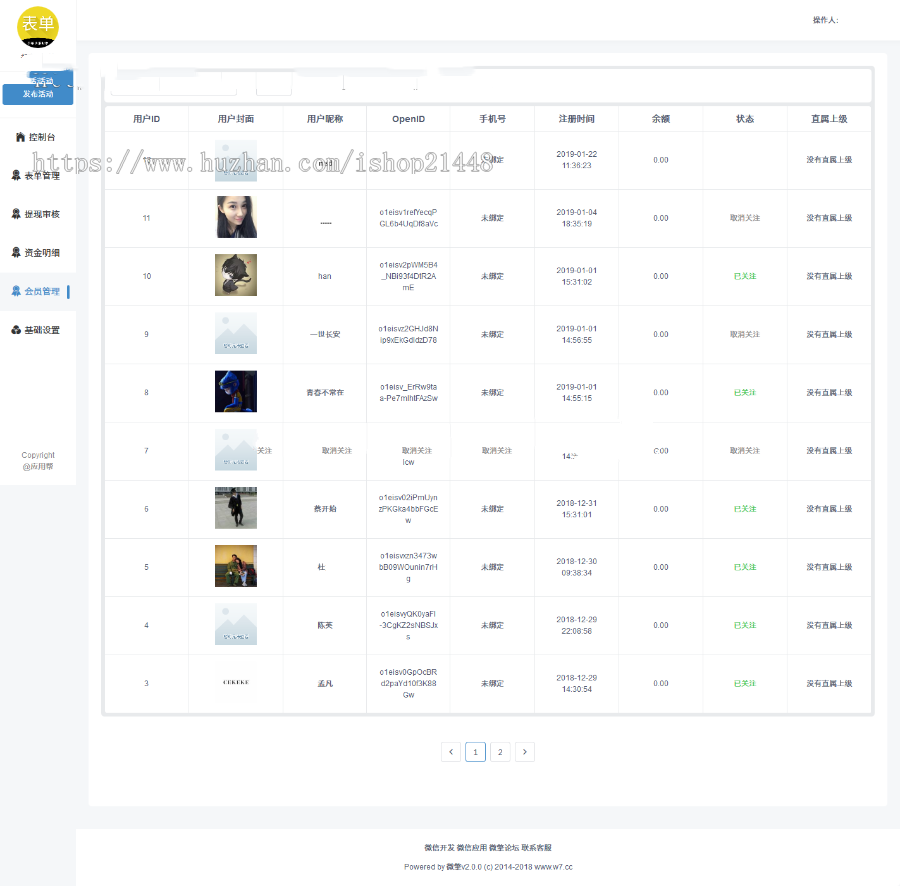Click the previous page arrow in pagination
Image resolution: width=900 pixels, height=886 pixels.
[x=450, y=751]
